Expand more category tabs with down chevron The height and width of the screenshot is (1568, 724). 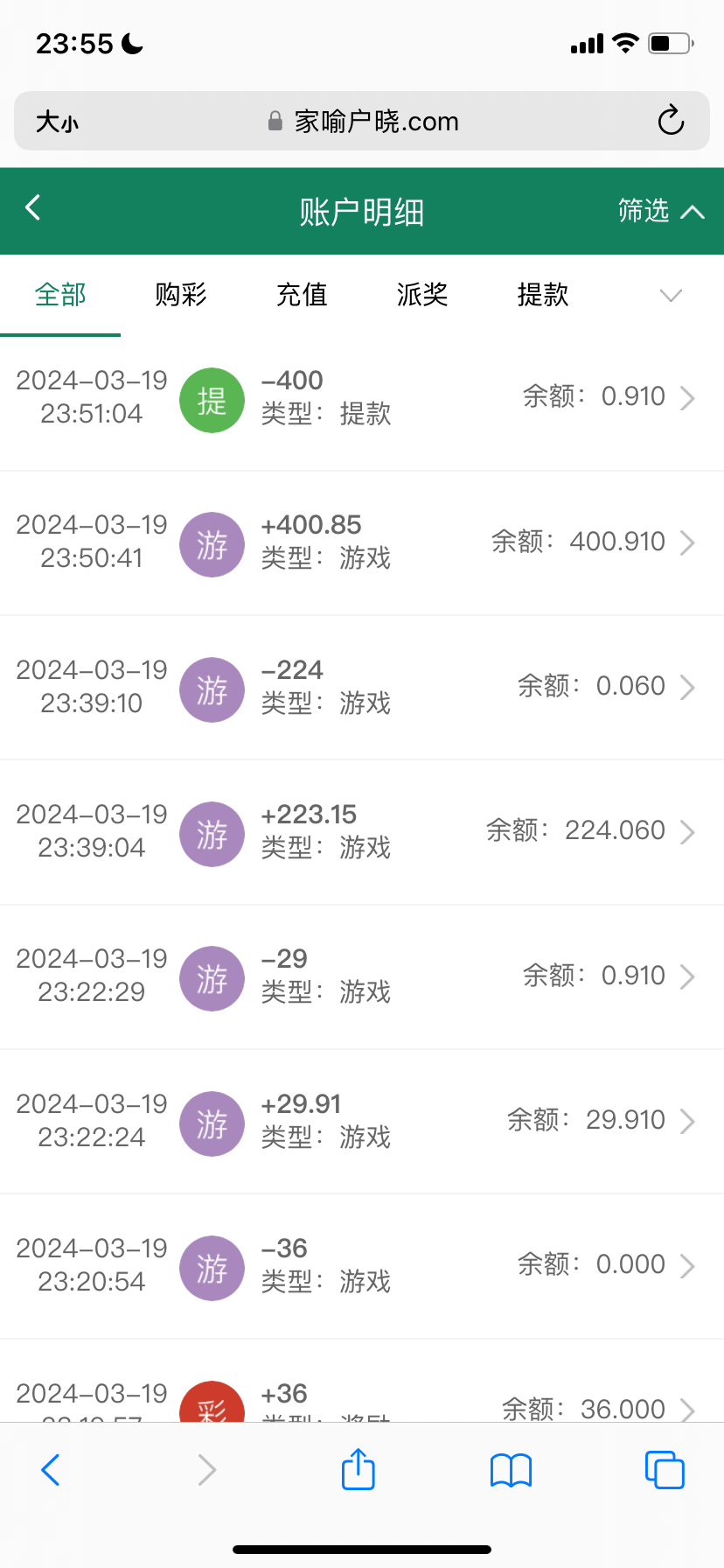[671, 296]
